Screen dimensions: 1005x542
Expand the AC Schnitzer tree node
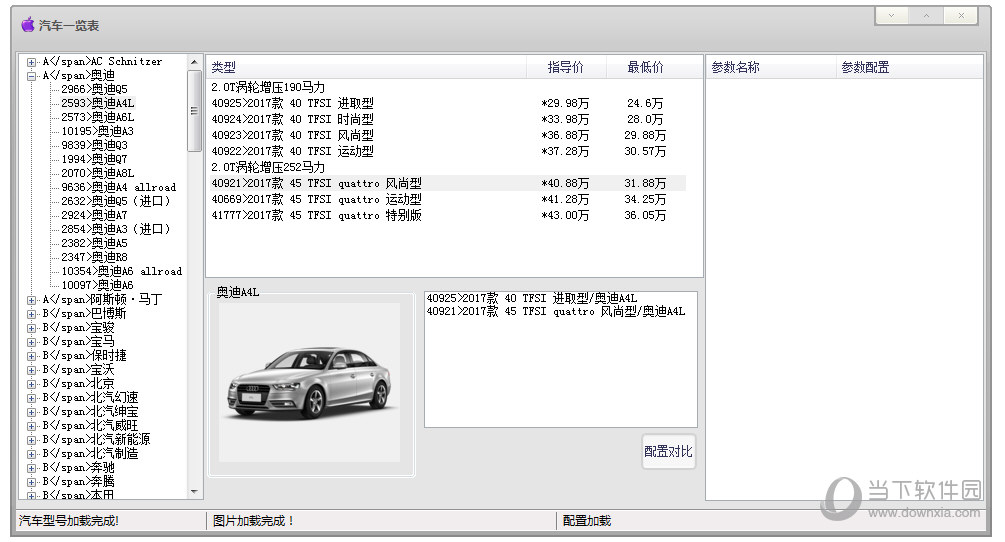coord(31,62)
